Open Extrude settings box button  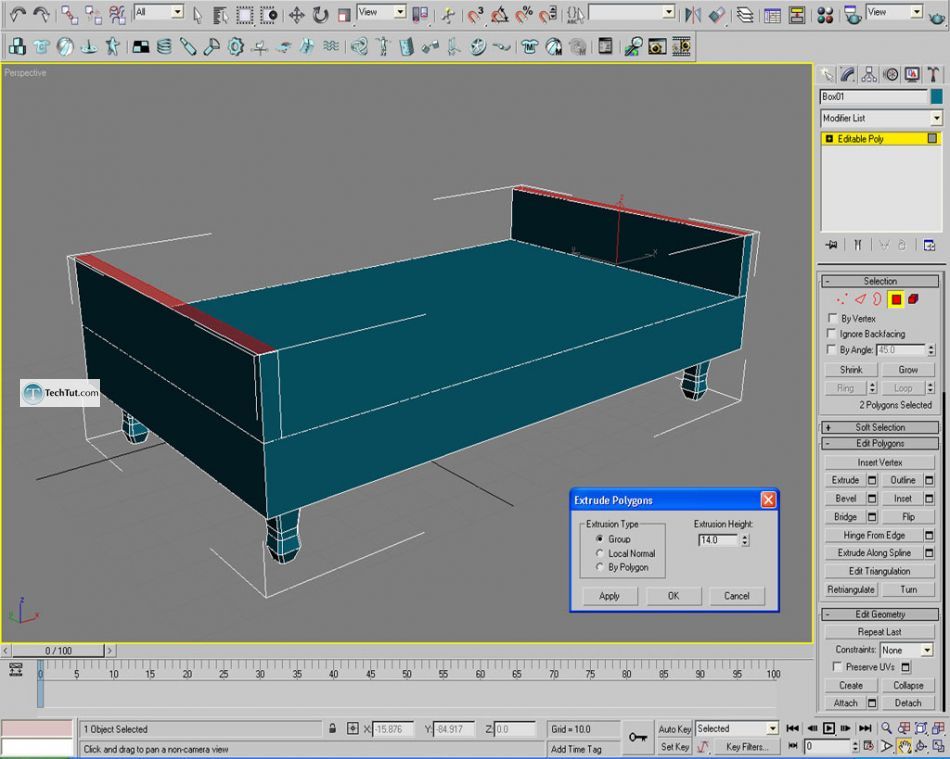point(872,480)
